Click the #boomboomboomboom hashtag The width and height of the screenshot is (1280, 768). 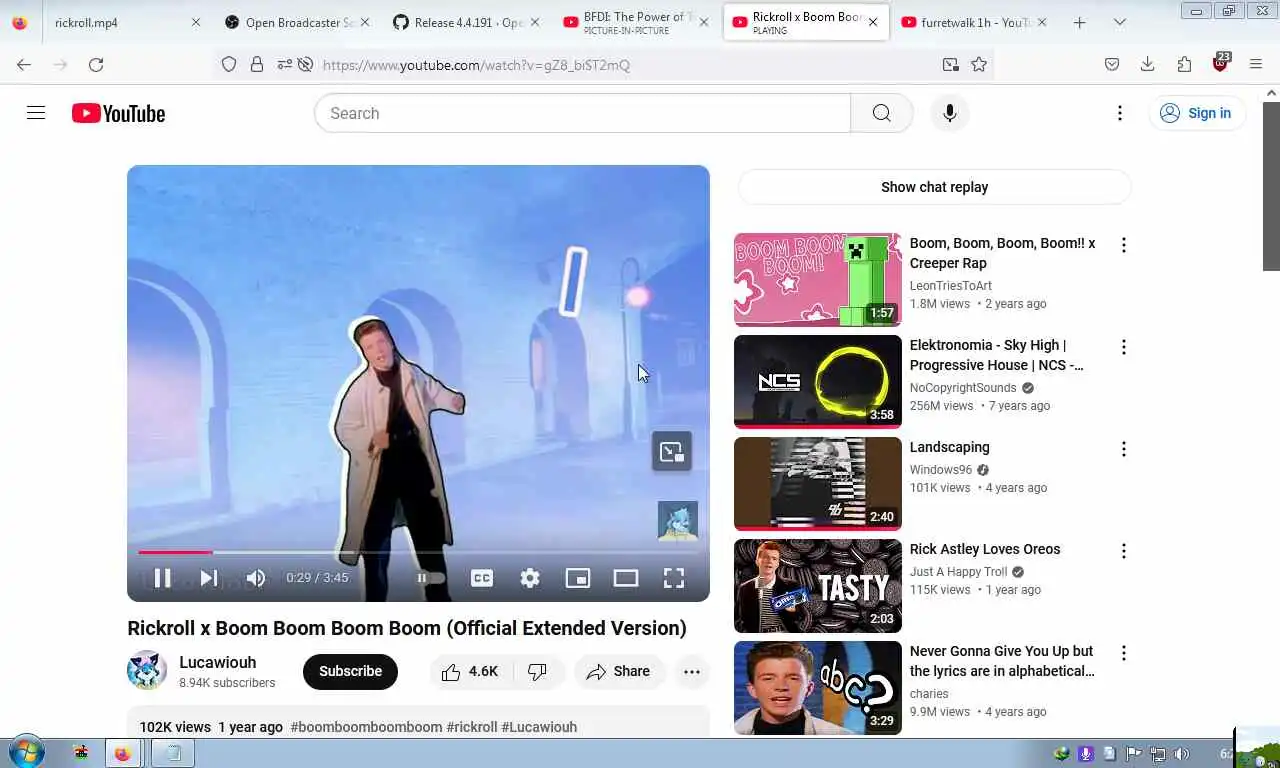[x=366, y=727]
